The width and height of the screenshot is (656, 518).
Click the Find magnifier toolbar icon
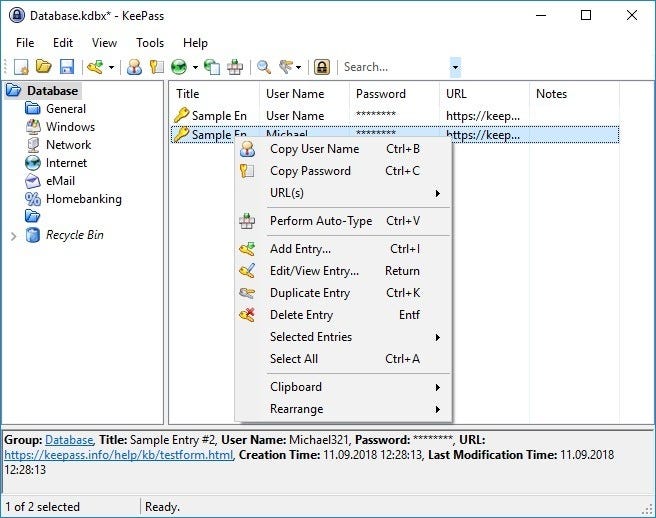tap(264, 67)
